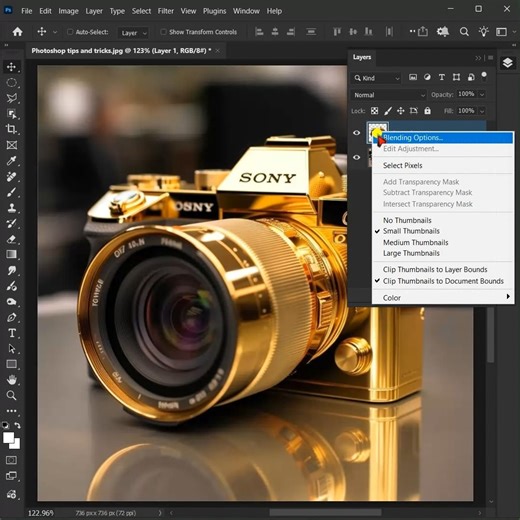Image resolution: width=520 pixels, height=520 pixels.
Task: Click the foreground color swatch
Action: (x=8, y=437)
